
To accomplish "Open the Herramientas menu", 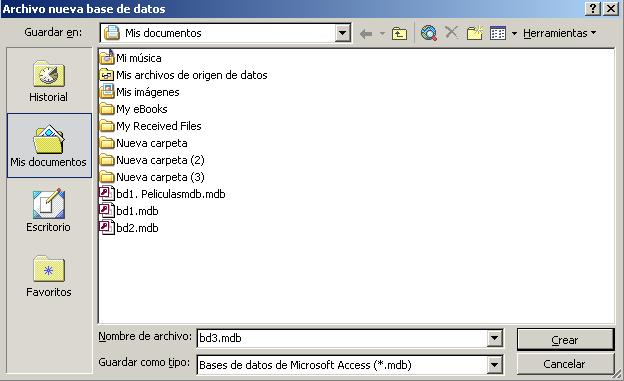I will [560, 33].
